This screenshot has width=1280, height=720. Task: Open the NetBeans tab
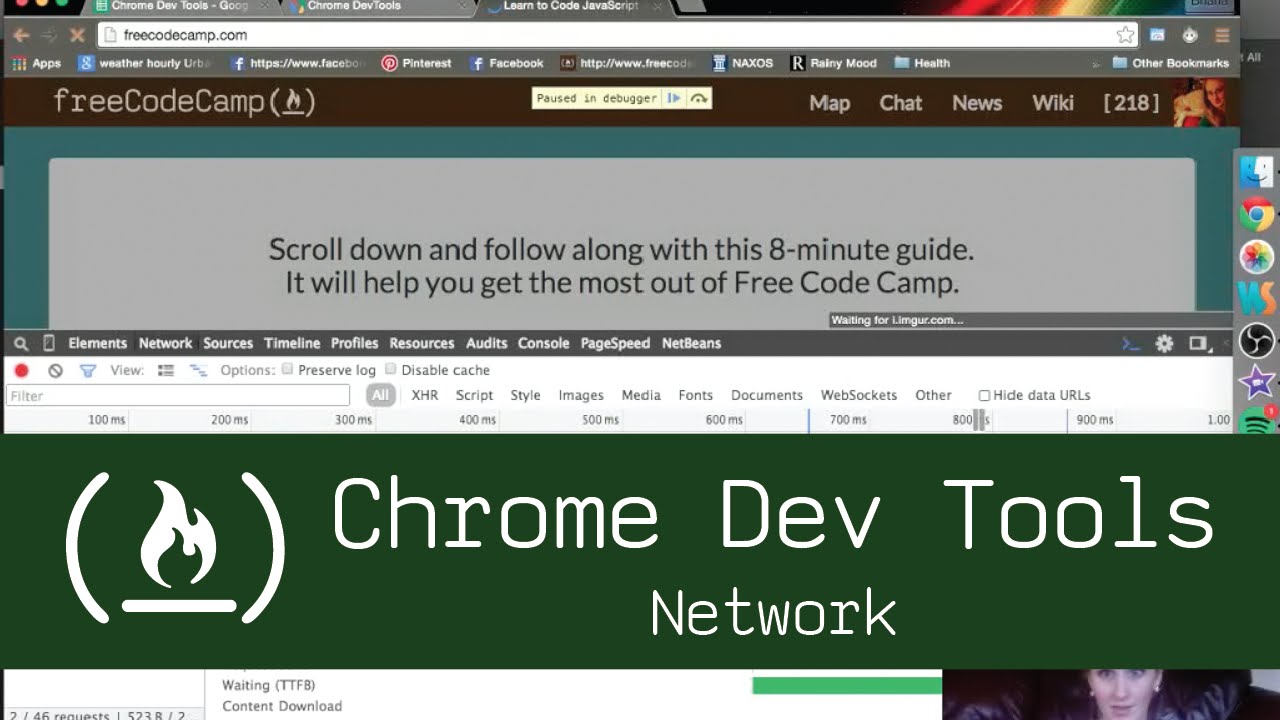[x=691, y=343]
